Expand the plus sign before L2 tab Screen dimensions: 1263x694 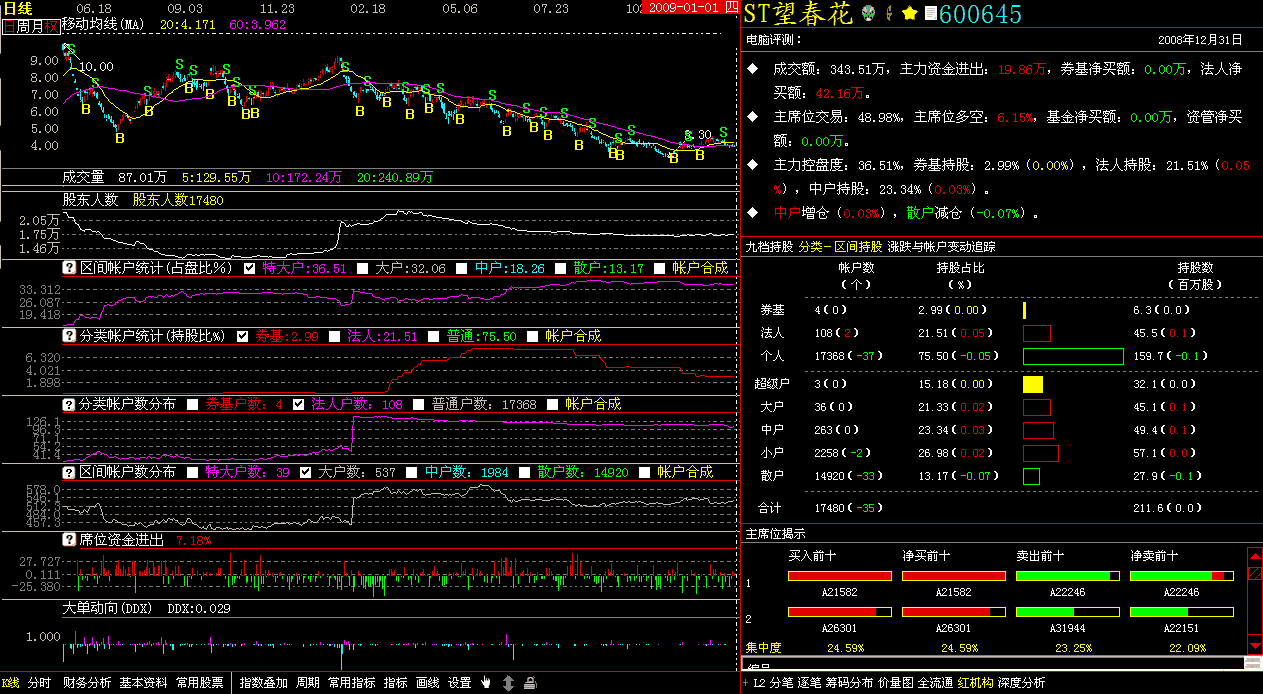tap(745, 683)
